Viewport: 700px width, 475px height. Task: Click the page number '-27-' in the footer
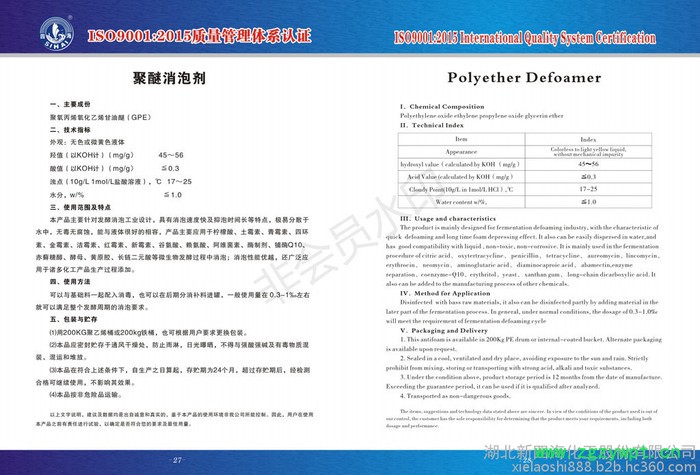pyautogui.click(x=177, y=460)
